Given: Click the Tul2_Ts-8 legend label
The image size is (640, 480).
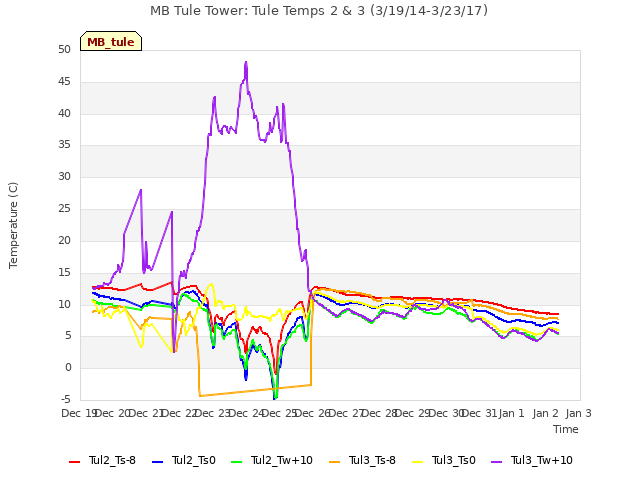Looking at the screenshot, I should point(112,460).
